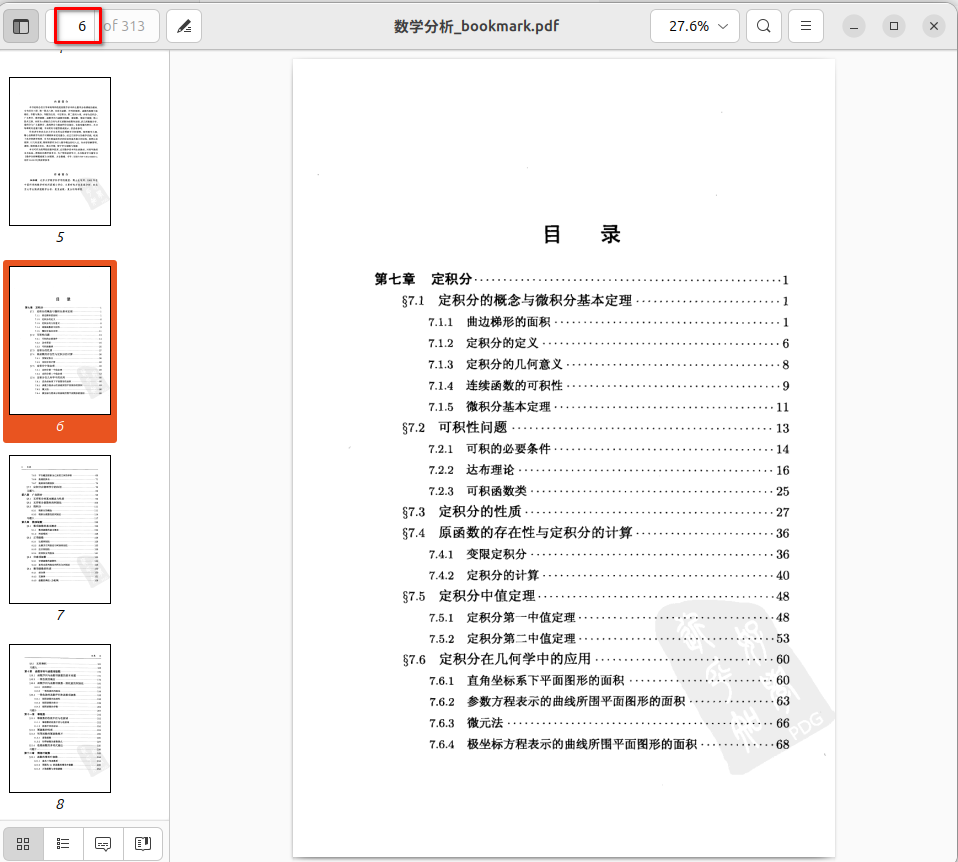This screenshot has width=958, height=862.
Task: Click the page number input field
Action: (x=80, y=26)
